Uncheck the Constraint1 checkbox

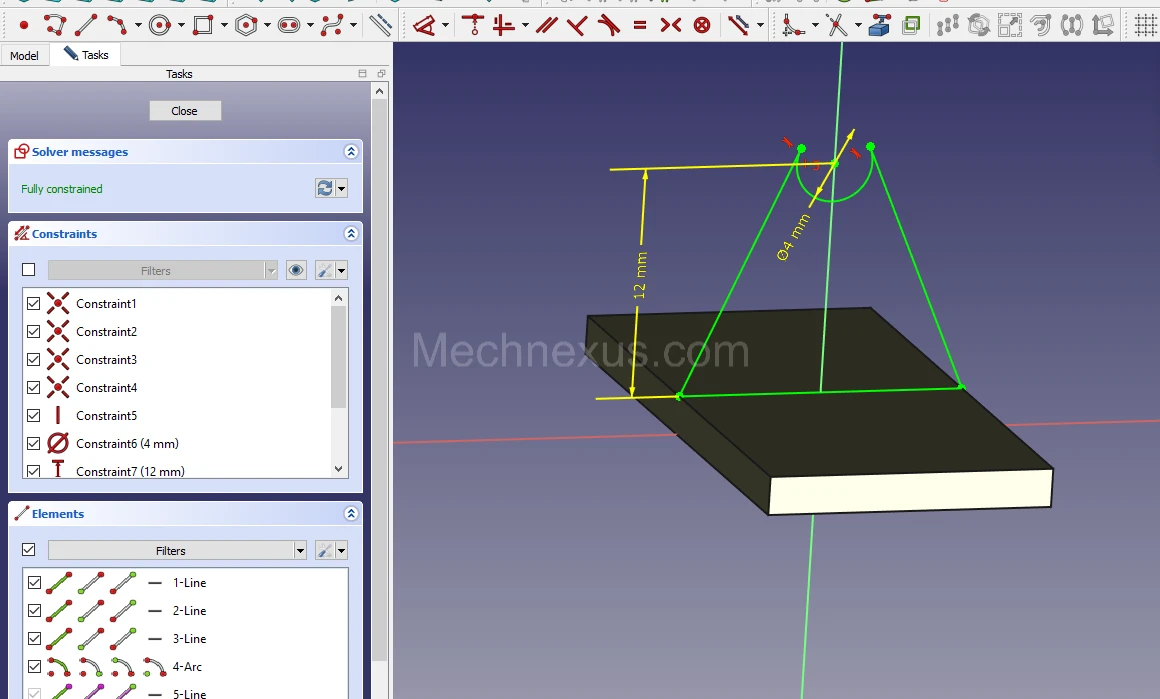pos(34,303)
